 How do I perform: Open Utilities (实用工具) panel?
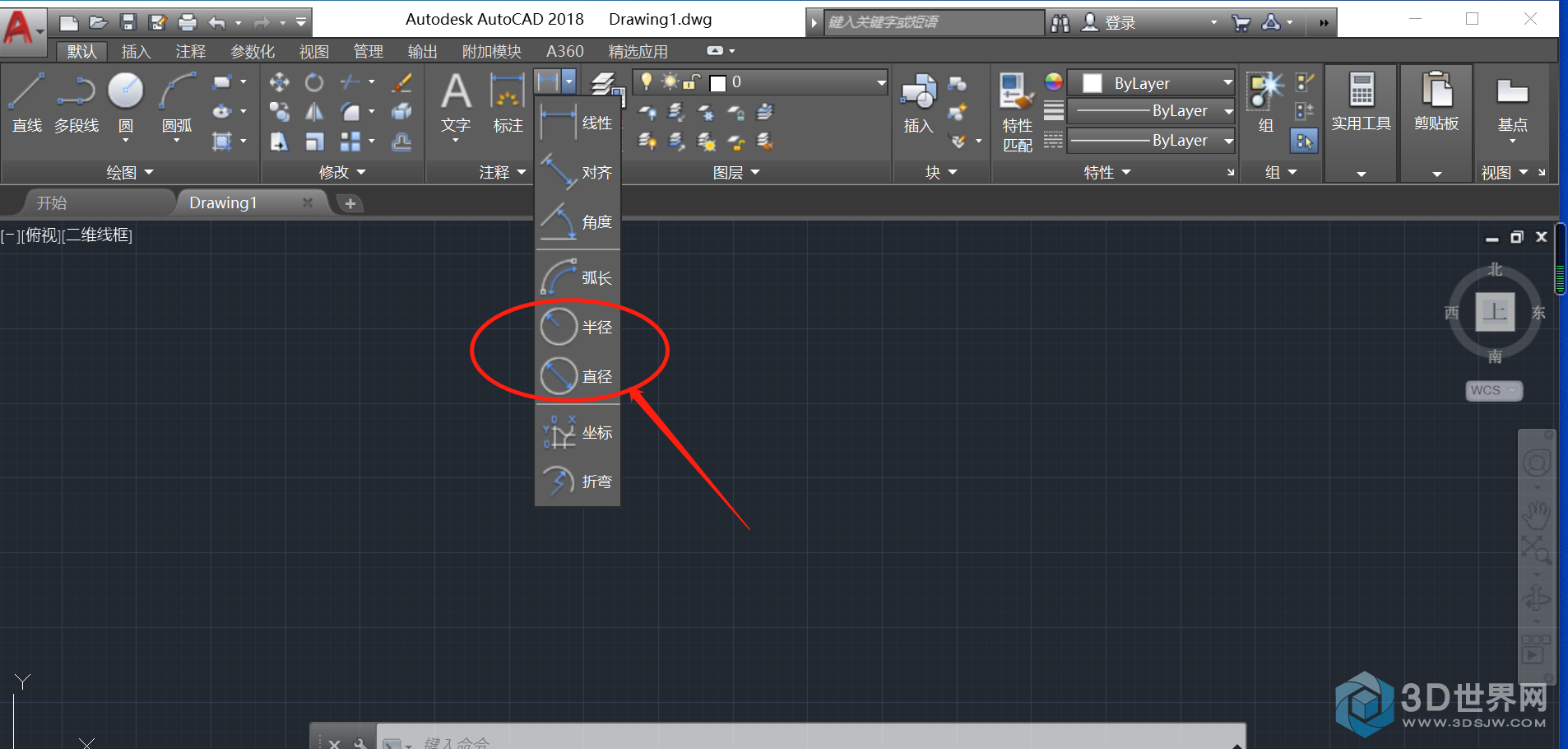(1362, 123)
